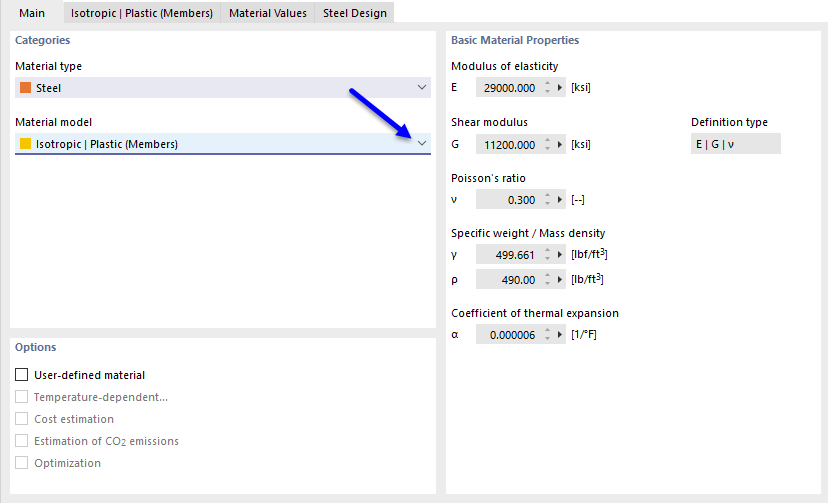Open the Steel Design tab

(x=354, y=13)
